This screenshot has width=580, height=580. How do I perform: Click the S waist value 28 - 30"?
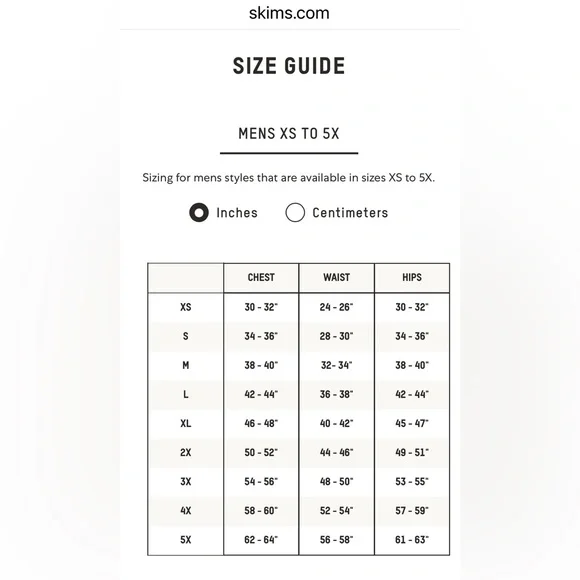click(336, 336)
